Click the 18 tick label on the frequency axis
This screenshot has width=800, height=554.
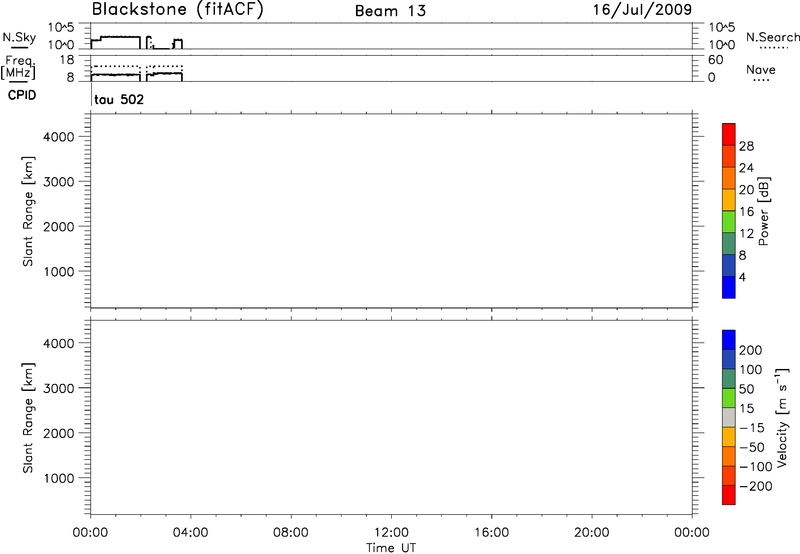(67, 60)
